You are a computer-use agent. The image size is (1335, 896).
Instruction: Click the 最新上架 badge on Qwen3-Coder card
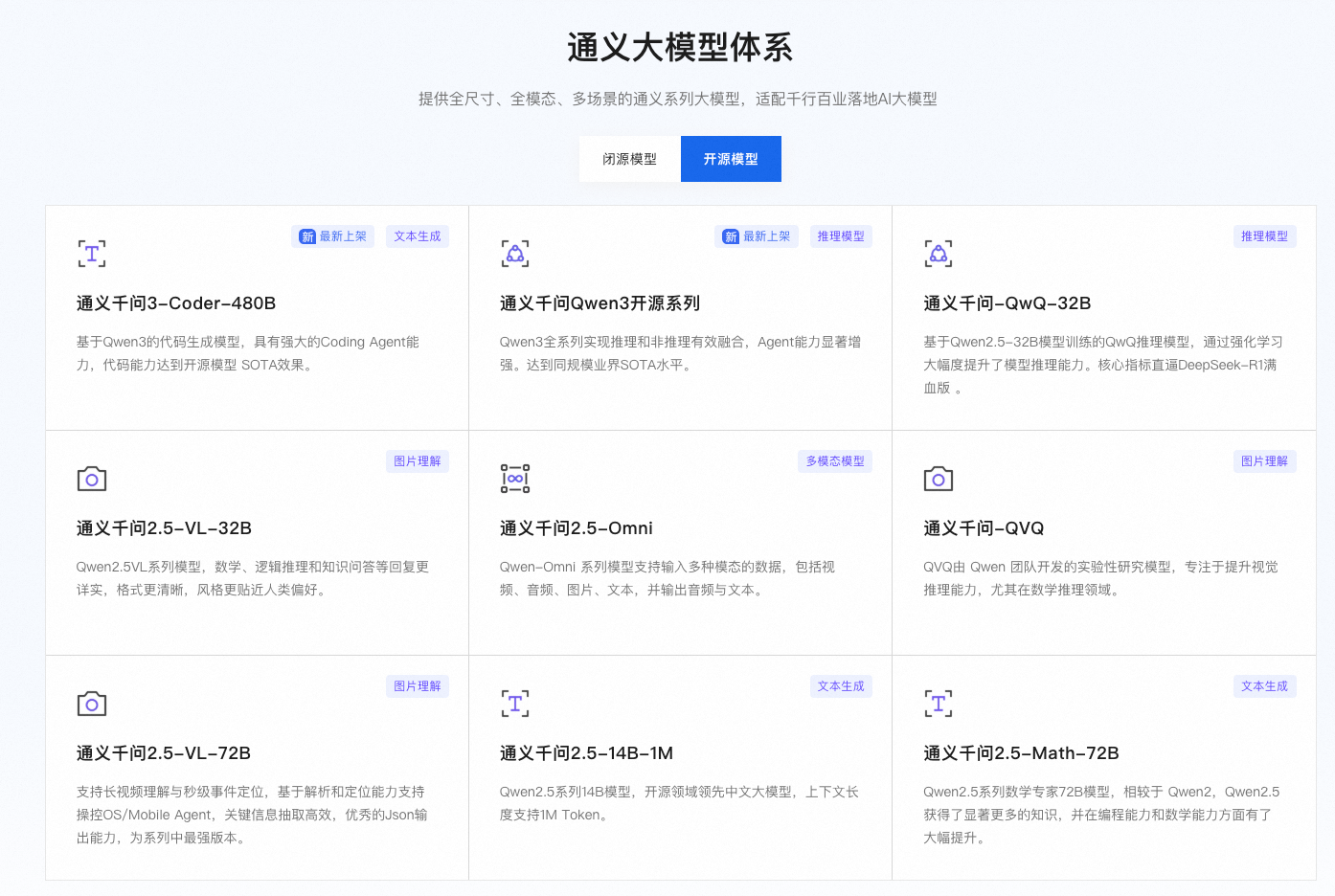point(333,236)
